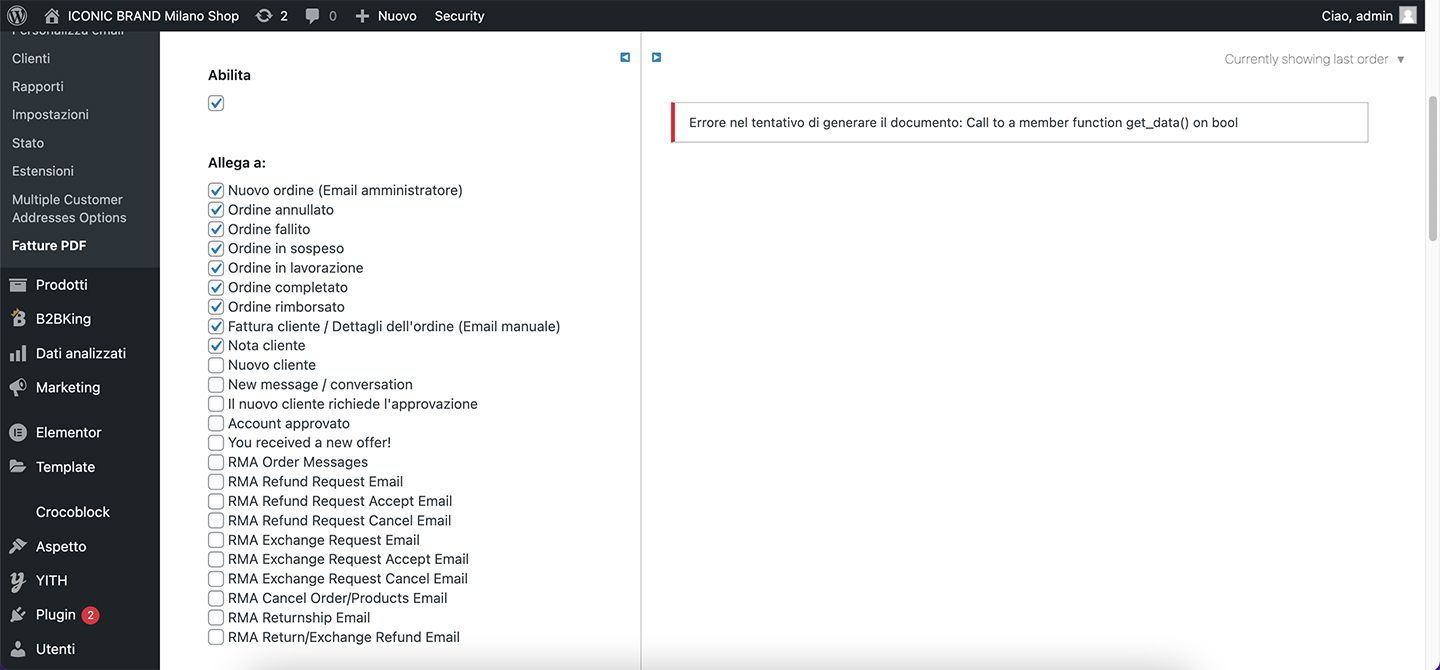The image size is (1440, 670).
Task: Click the admin avatar icon
Action: pyautogui.click(x=1408, y=16)
